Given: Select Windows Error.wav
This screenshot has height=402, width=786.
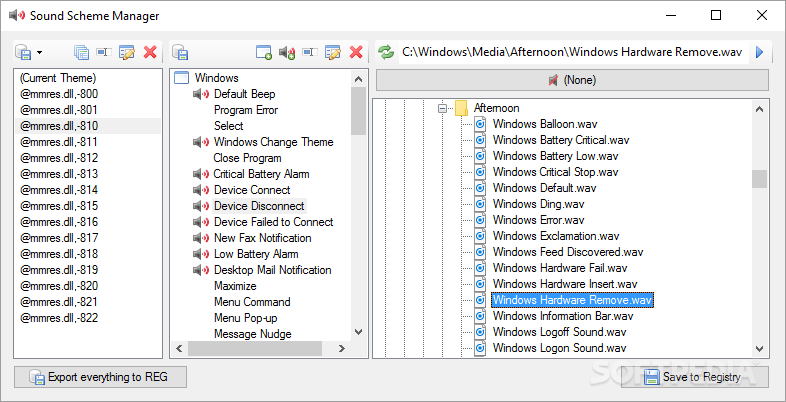Looking at the screenshot, I should pos(538,220).
